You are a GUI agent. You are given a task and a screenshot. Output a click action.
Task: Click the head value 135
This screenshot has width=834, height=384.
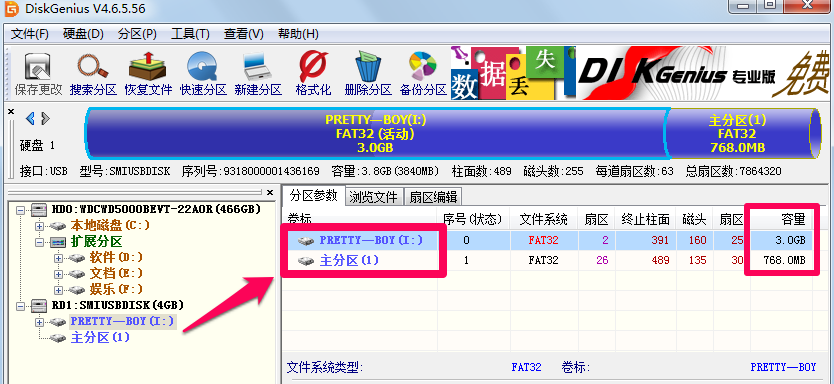click(x=697, y=261)
